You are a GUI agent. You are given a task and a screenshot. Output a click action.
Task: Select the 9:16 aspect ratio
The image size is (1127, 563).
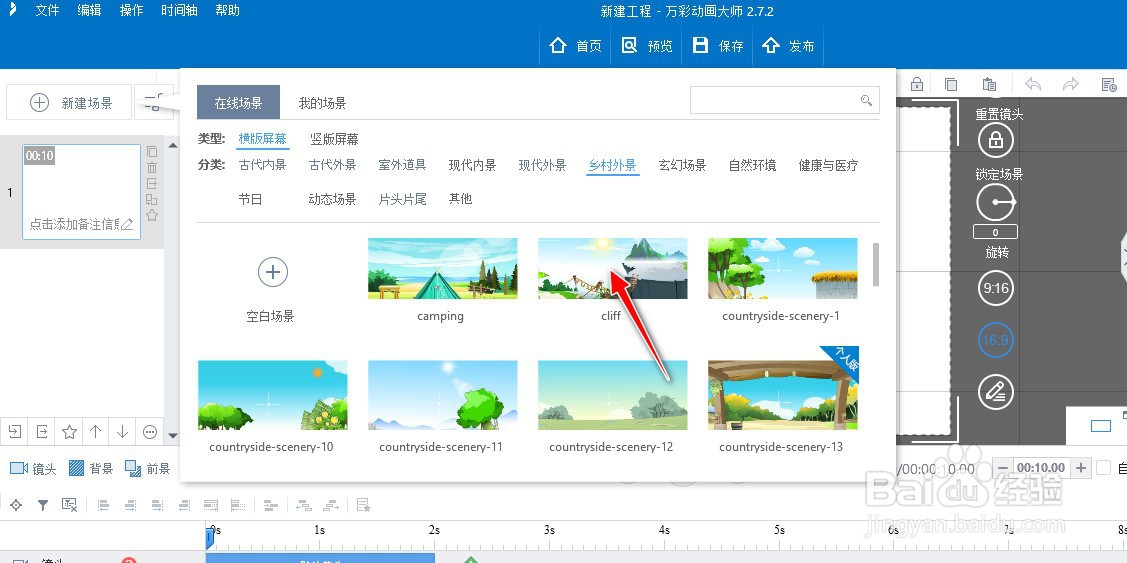[995, 289]
